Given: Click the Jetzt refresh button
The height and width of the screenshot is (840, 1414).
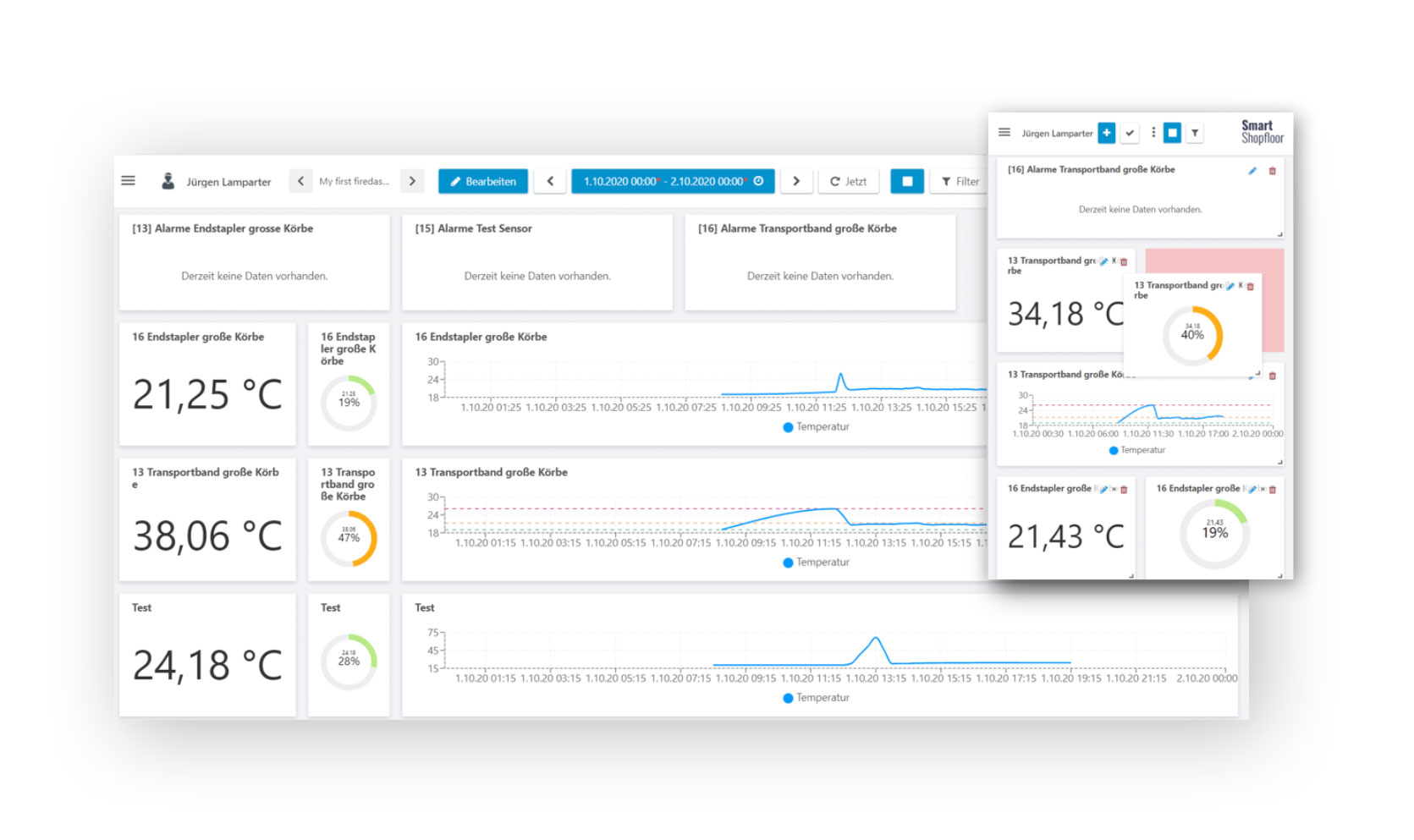Looking at the screenshot, I should [x=849, y=181].
